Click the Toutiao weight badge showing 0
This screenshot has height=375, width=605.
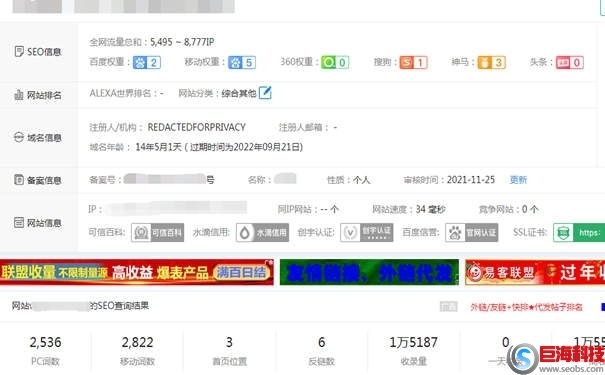570,62
